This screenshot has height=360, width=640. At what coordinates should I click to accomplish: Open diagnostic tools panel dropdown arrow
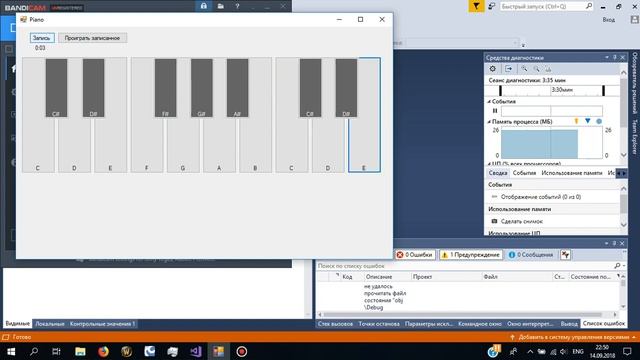(x=607, y=58)
